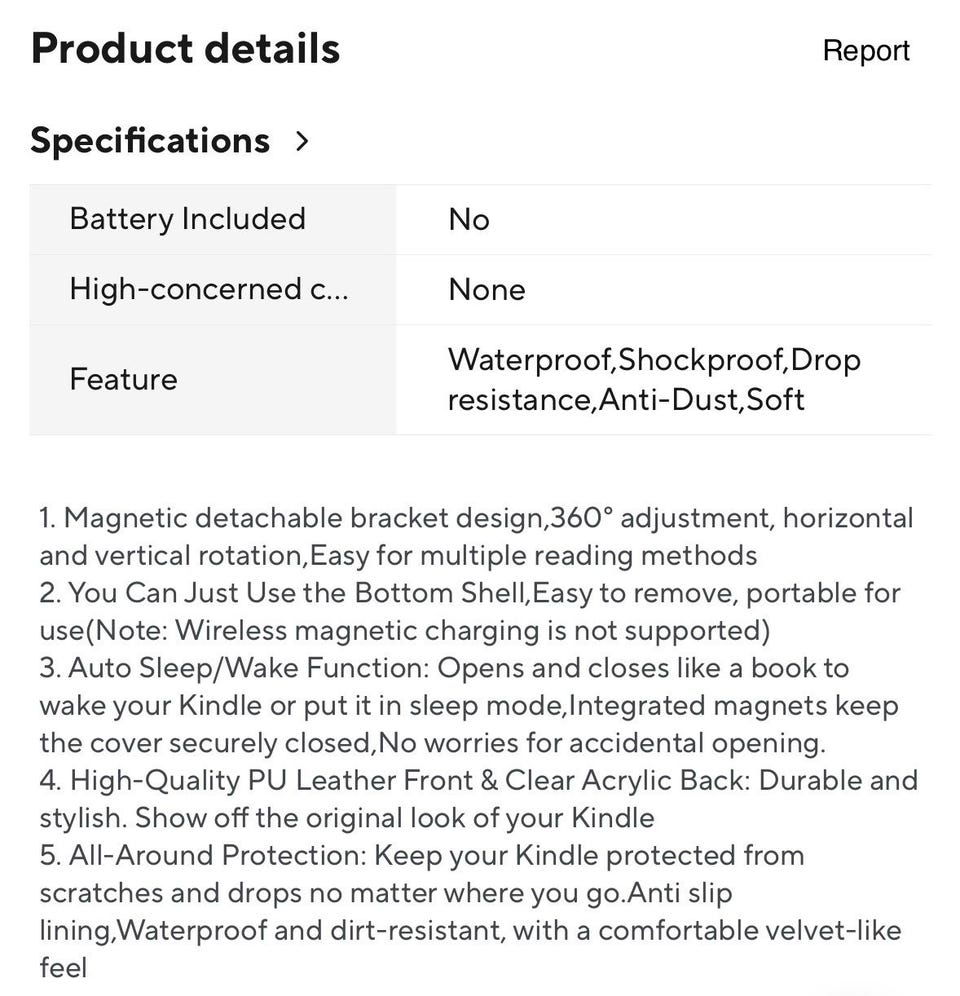Tap the Battery Included value No

click(469, 220)
